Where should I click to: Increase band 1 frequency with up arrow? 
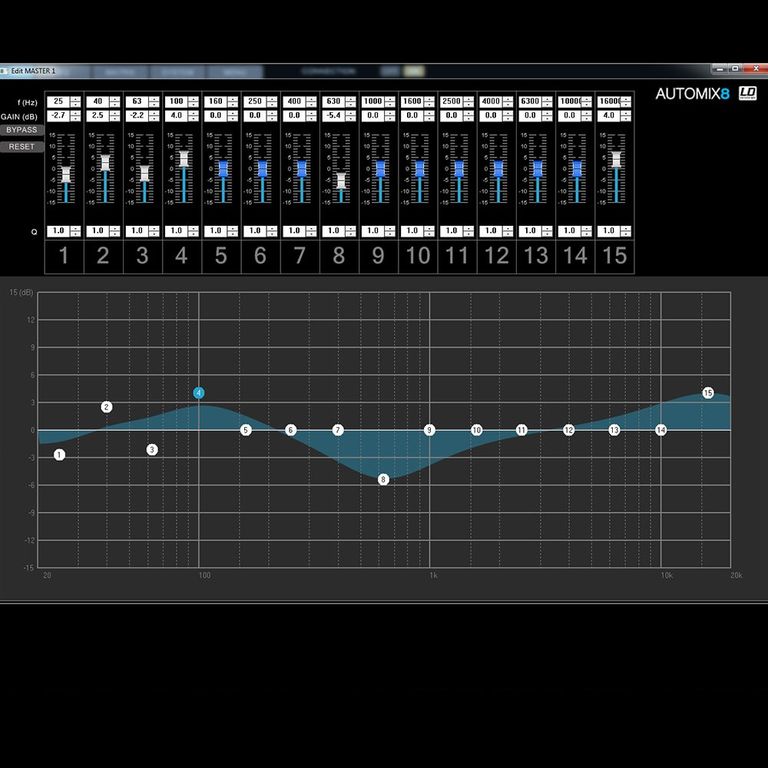[x=76, y=99]
